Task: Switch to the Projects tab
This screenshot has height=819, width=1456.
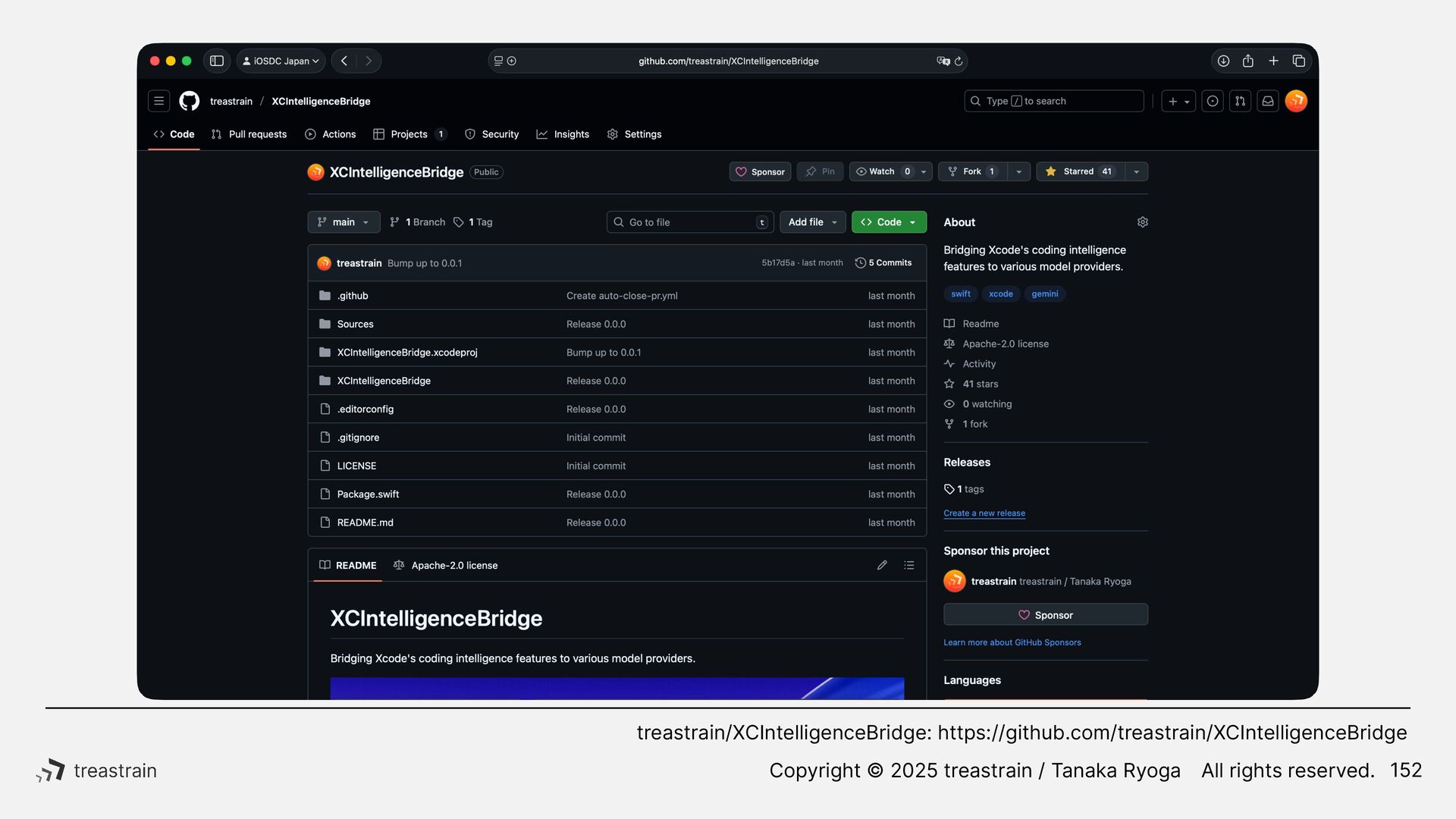Action: (x=409, y=134)
